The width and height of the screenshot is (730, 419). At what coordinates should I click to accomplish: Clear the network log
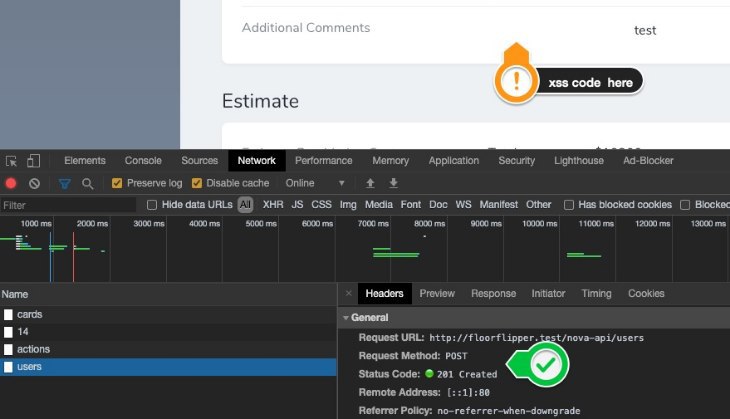34,183
